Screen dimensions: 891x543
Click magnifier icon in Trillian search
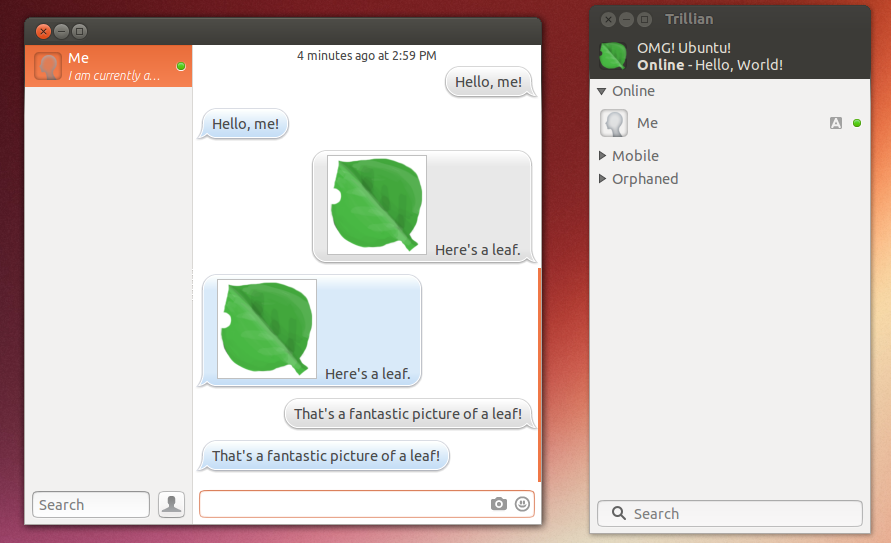[x=618, y=513]
